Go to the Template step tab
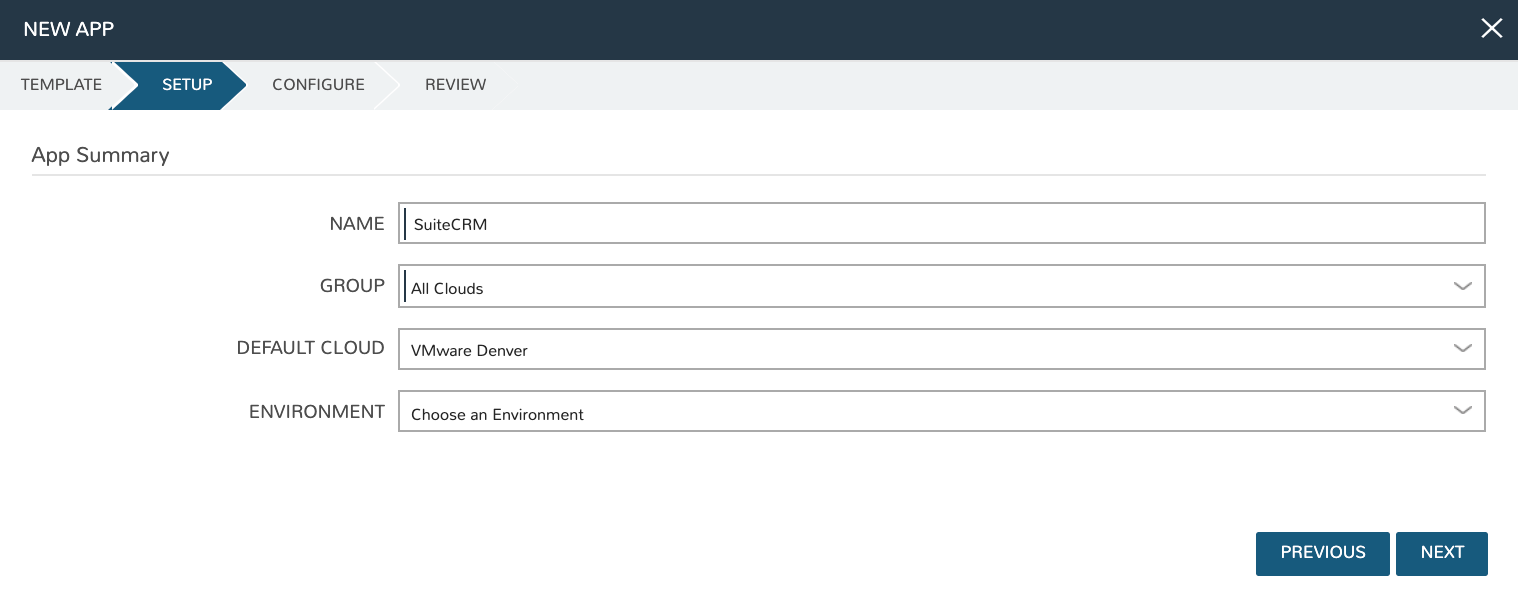The image size is (1518, 600). point(61,85)
